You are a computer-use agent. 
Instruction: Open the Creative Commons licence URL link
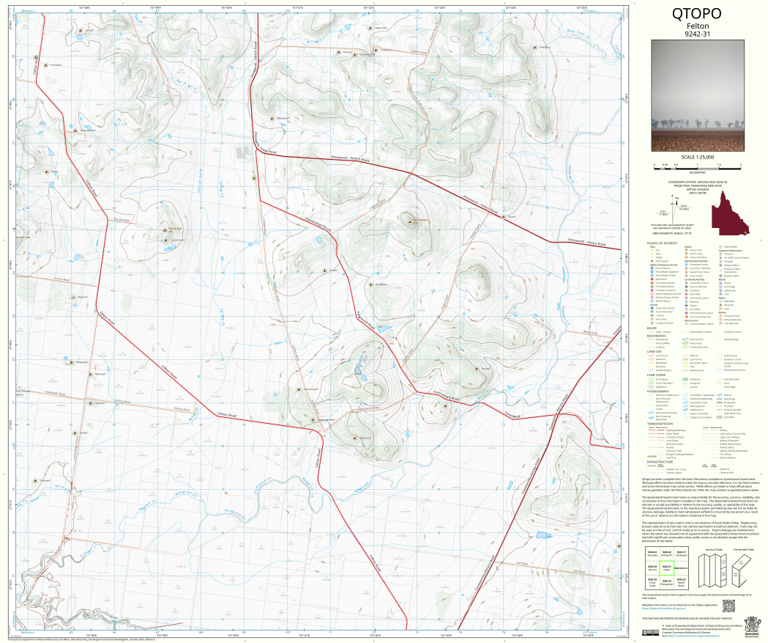694,636
